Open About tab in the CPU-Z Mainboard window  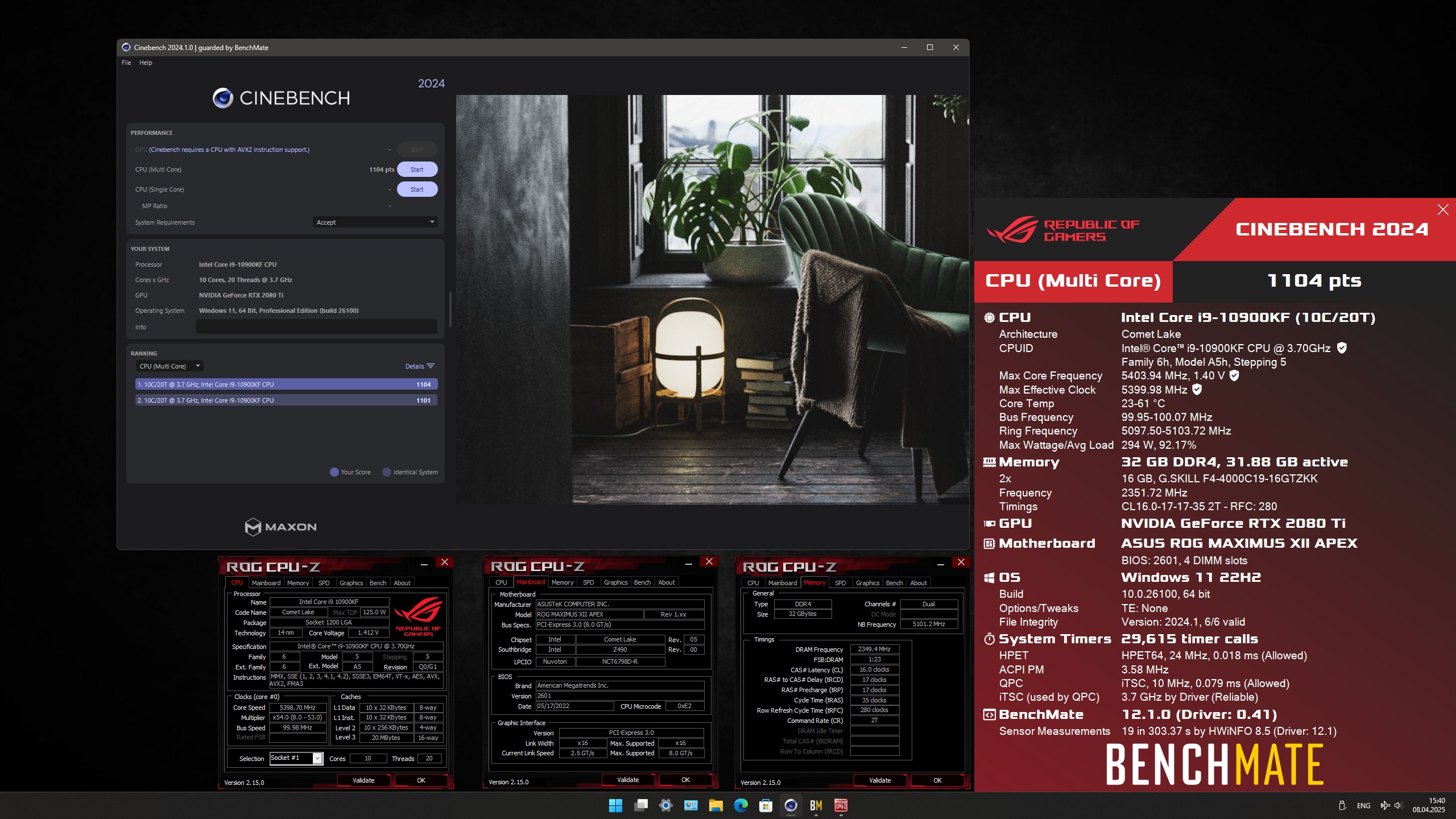click(x=667, y=582)
